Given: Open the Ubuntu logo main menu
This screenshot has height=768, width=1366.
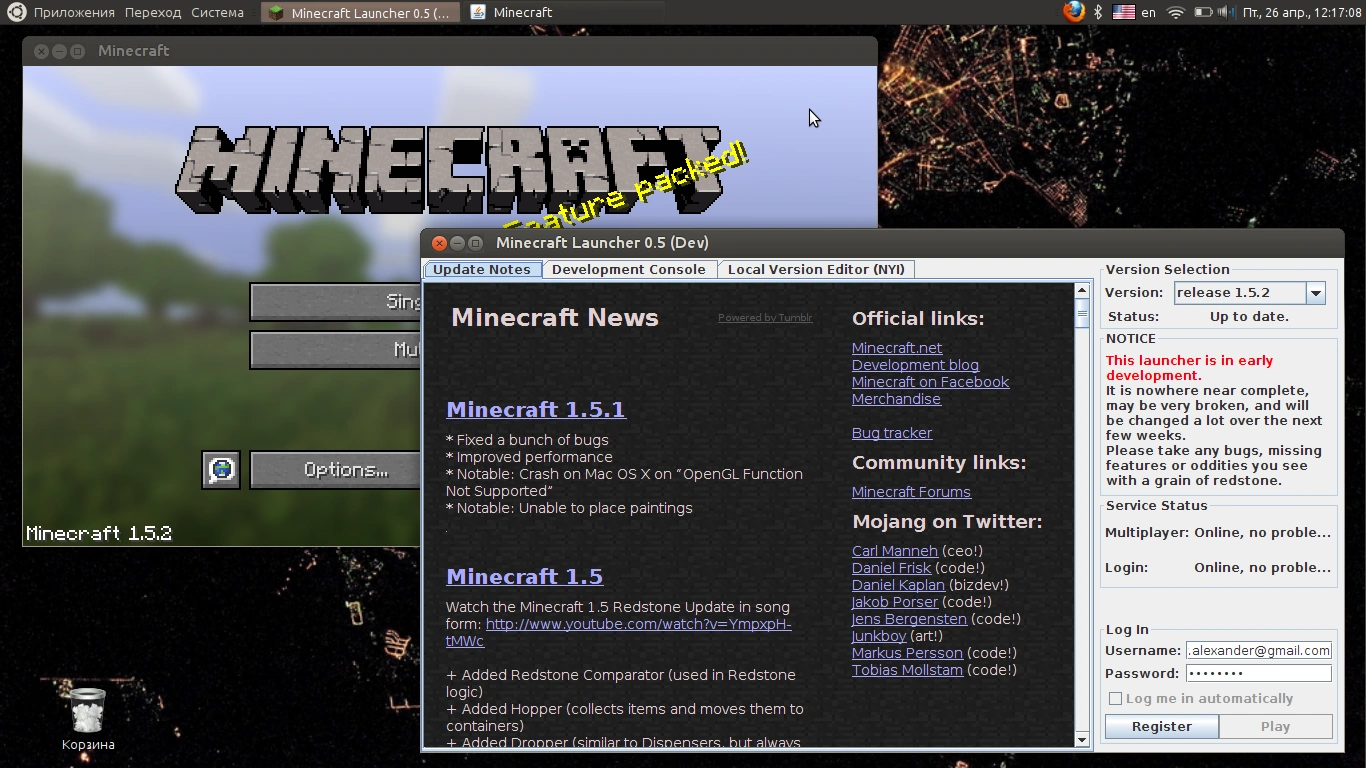Looking at the screenshot, I should tap(16, 12).
